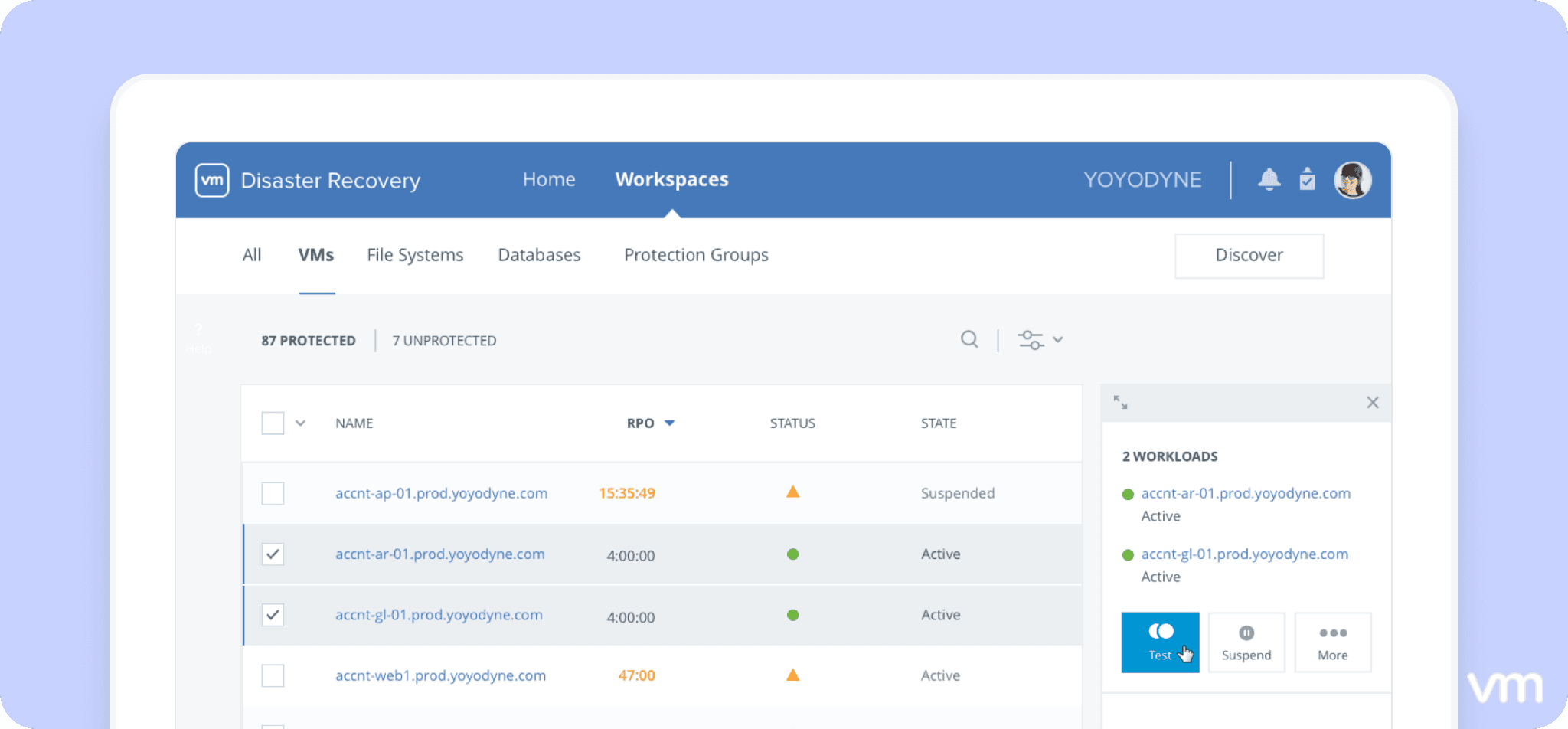Switch to the Protection Groups tab
This screenshot has height=729, width=1568.
coord(695,255)
